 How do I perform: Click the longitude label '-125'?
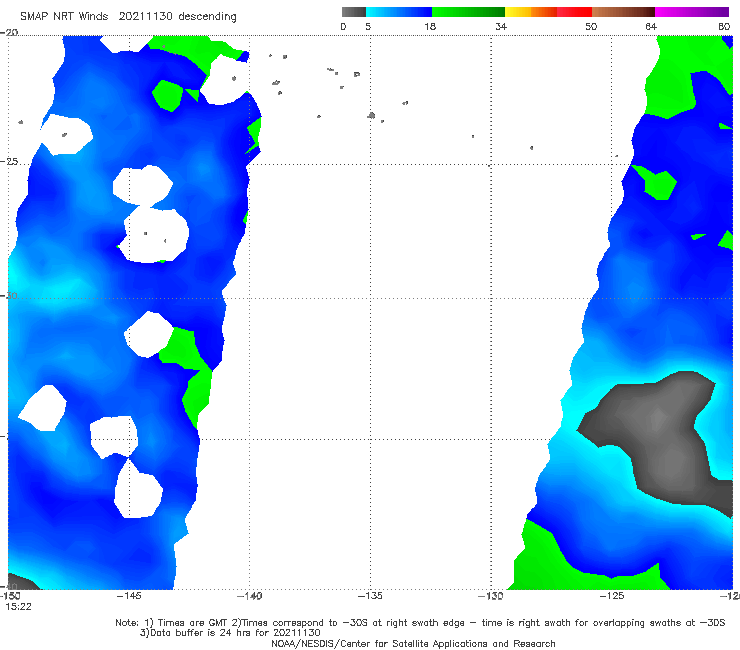tap(612, 596)
